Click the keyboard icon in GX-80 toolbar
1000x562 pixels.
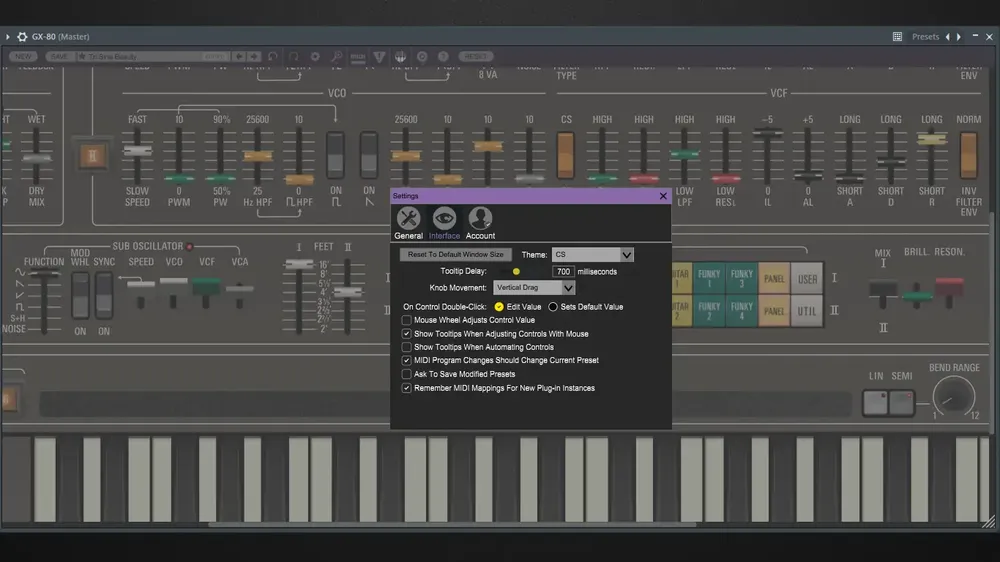coord(401,57)
